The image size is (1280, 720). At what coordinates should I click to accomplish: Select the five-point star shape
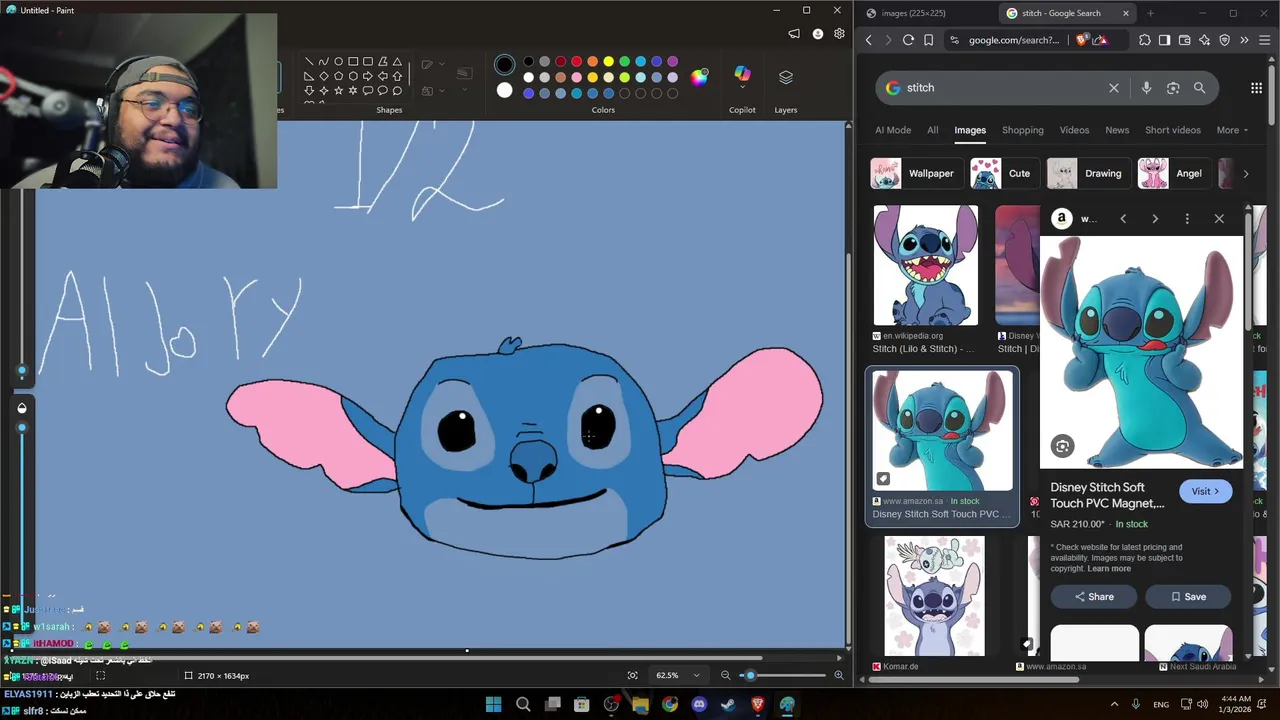338,90
